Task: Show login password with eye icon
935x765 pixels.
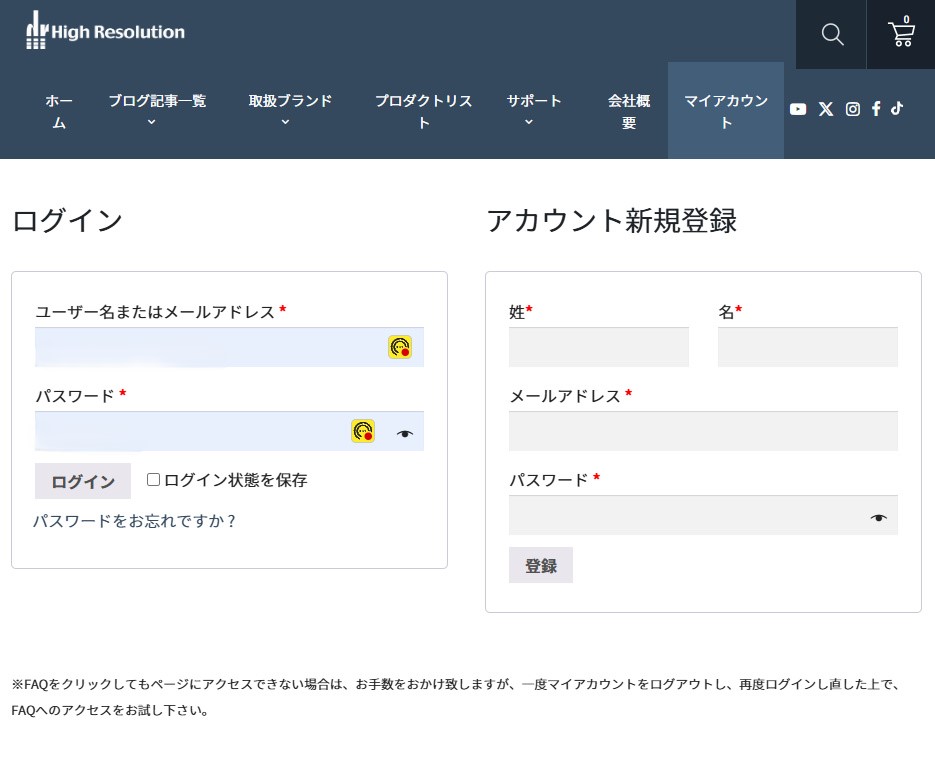Action: [x=405, y=434]
